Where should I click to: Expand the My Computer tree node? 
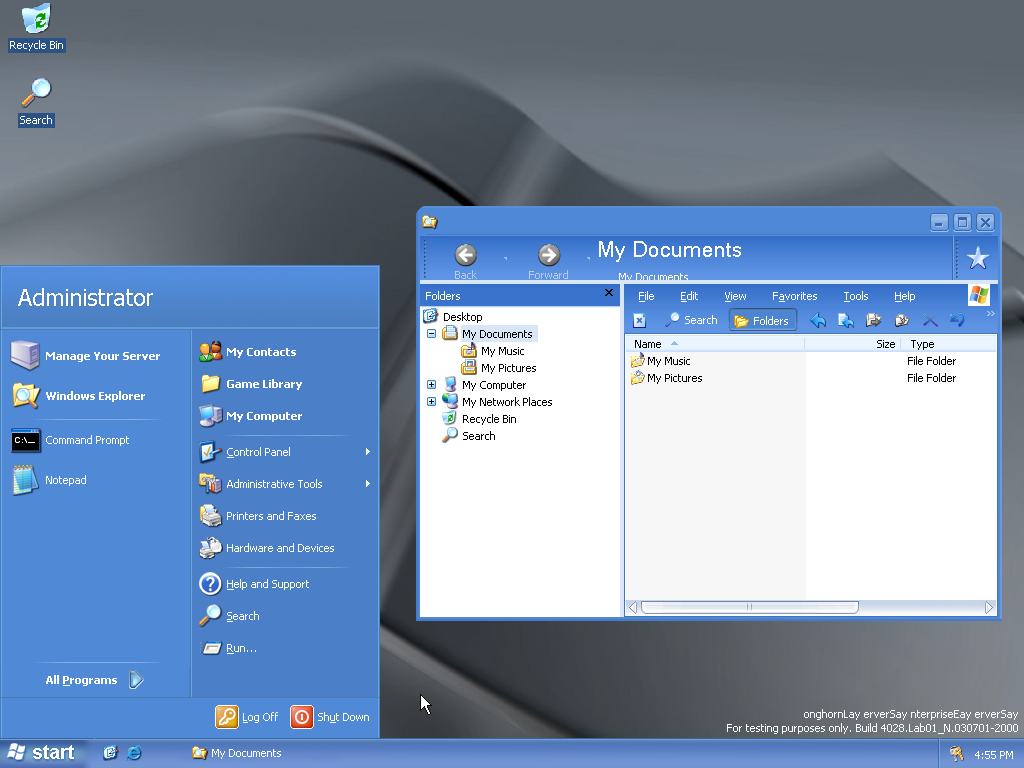pos(432,385)
